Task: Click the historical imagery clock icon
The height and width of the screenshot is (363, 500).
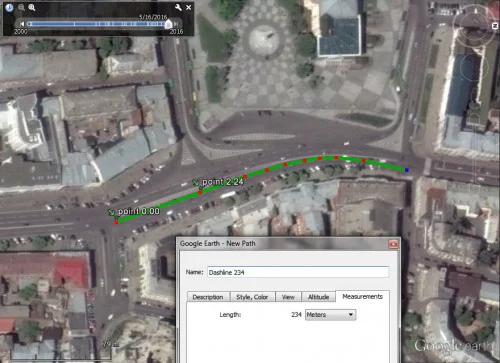Action: (9, 7)
